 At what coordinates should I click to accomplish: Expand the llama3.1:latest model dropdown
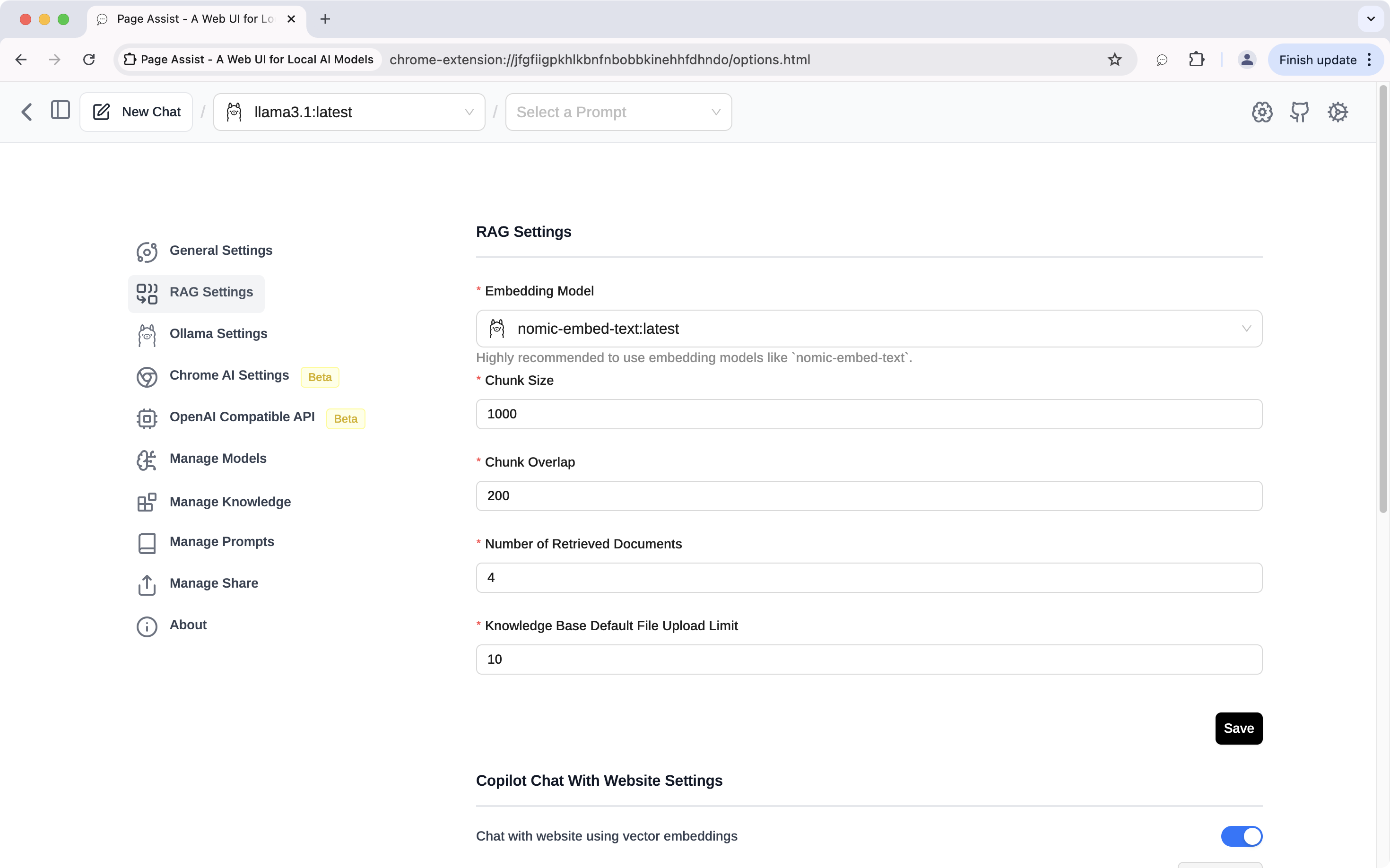point(349,112)
